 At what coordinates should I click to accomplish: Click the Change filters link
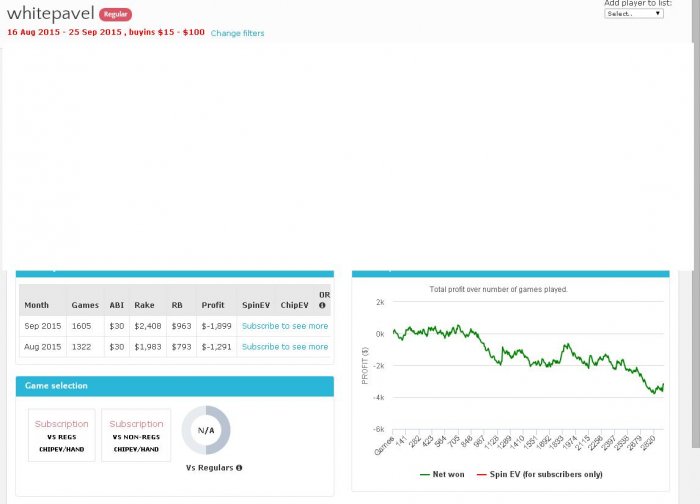pos(237,33)
